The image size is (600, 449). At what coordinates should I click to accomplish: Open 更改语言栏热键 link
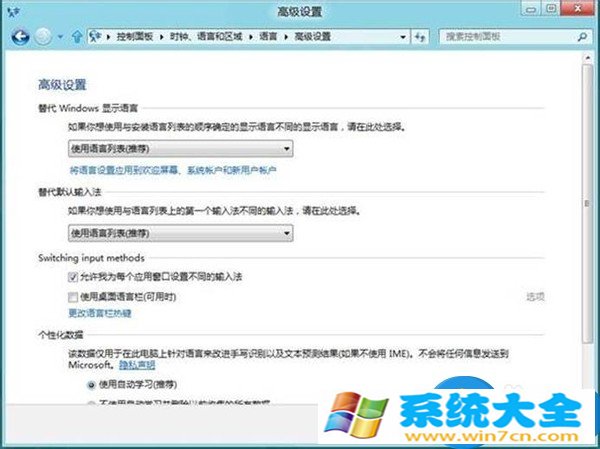pos(100,313)
